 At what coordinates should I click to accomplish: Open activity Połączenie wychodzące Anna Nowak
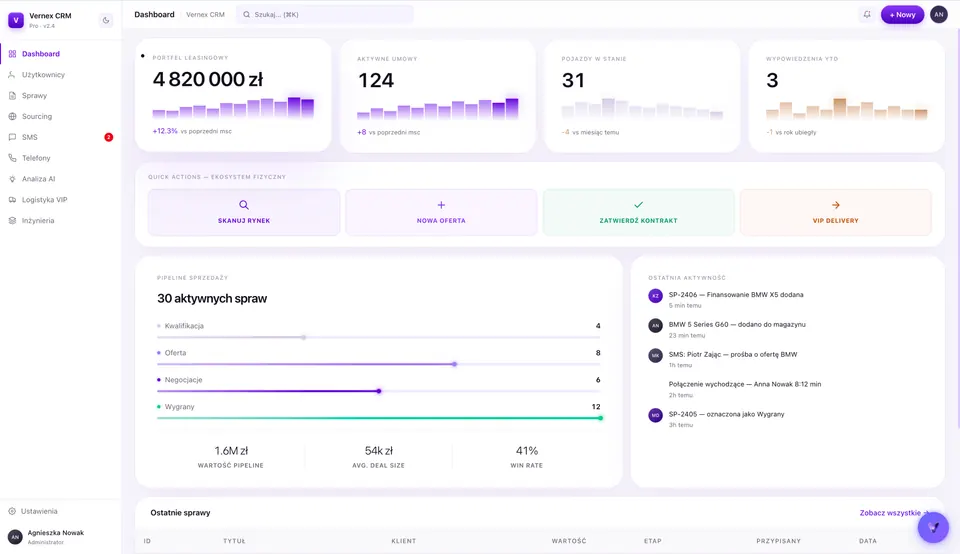click(787, 389)
